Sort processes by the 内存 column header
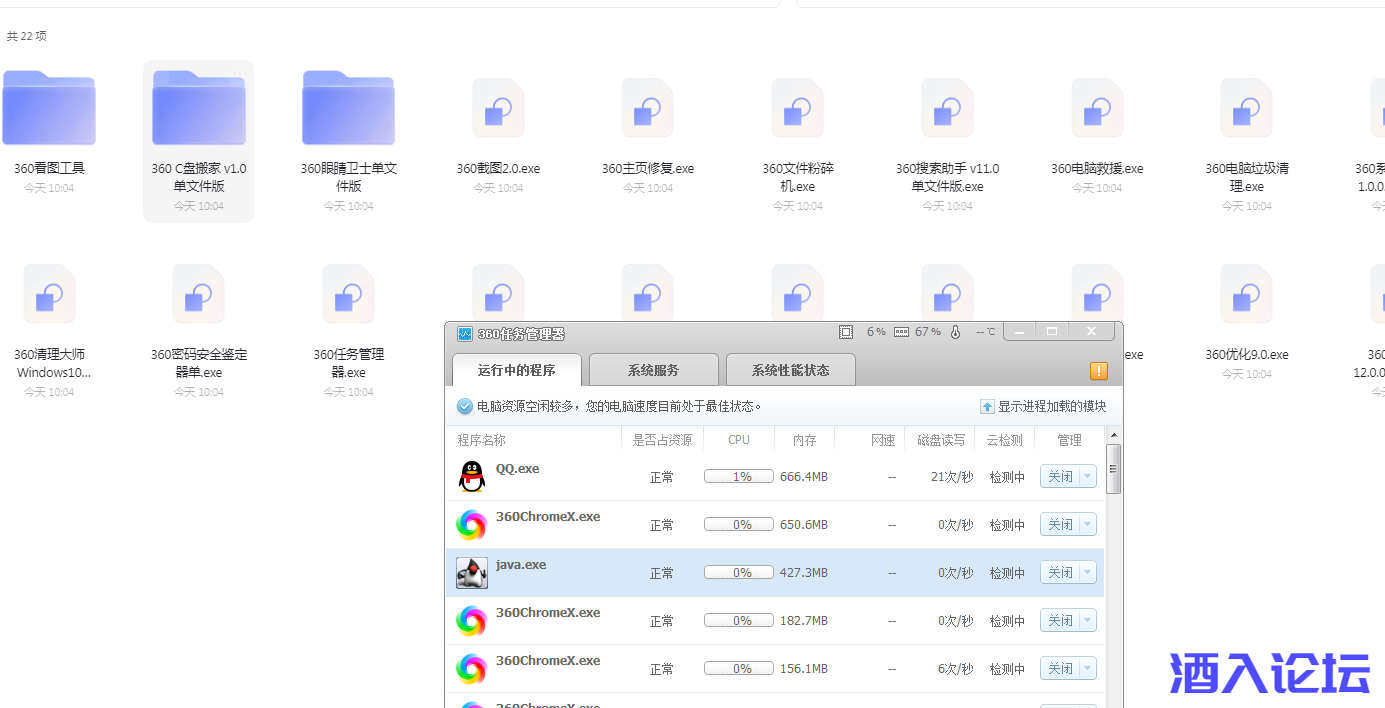 pyautogui.click(x=804, y=440)
